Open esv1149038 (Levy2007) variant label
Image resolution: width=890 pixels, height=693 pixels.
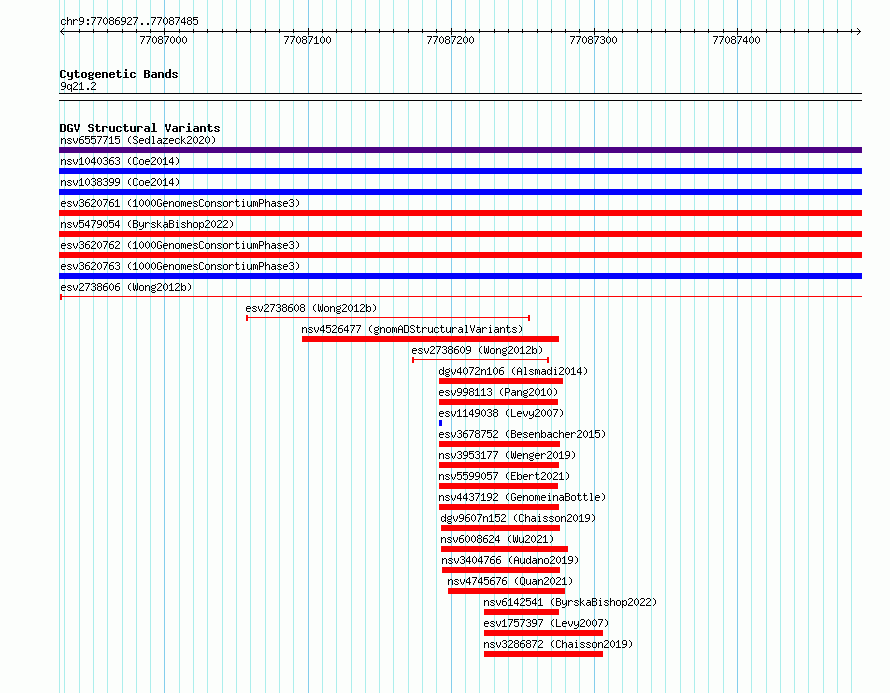coord(501,413)
